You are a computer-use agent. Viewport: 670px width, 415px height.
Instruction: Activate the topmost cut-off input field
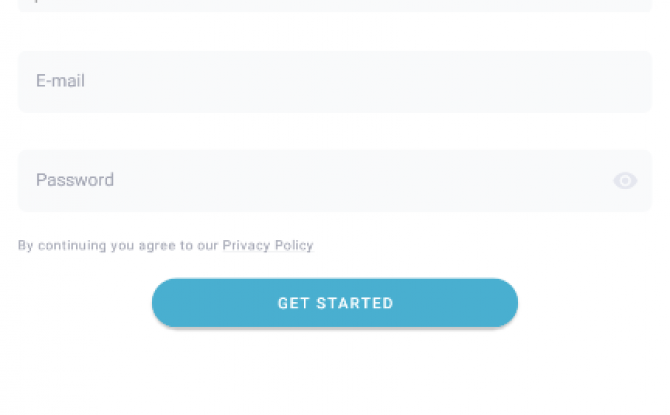[335, 6]
